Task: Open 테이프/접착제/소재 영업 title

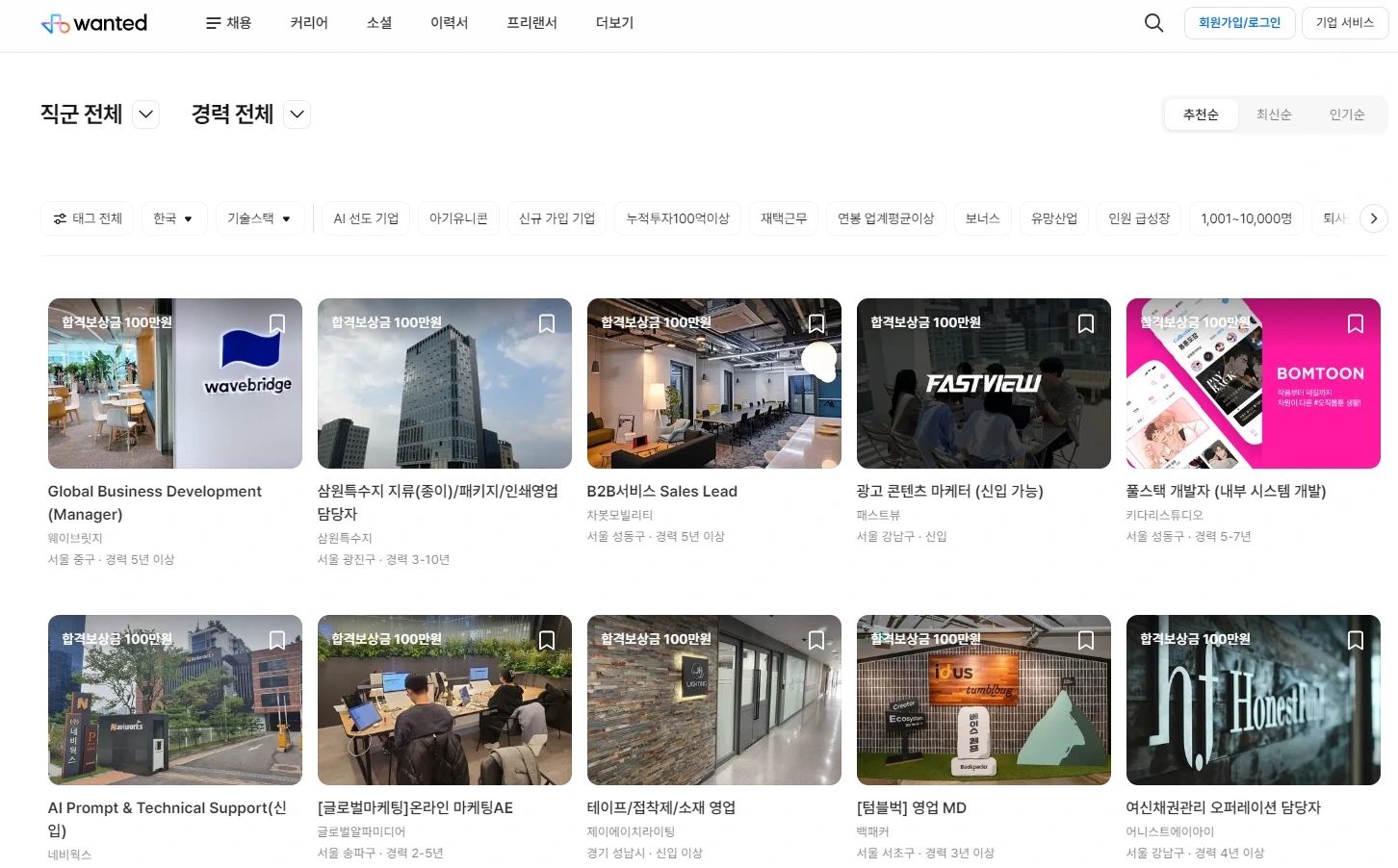Action: pos(661,807)
